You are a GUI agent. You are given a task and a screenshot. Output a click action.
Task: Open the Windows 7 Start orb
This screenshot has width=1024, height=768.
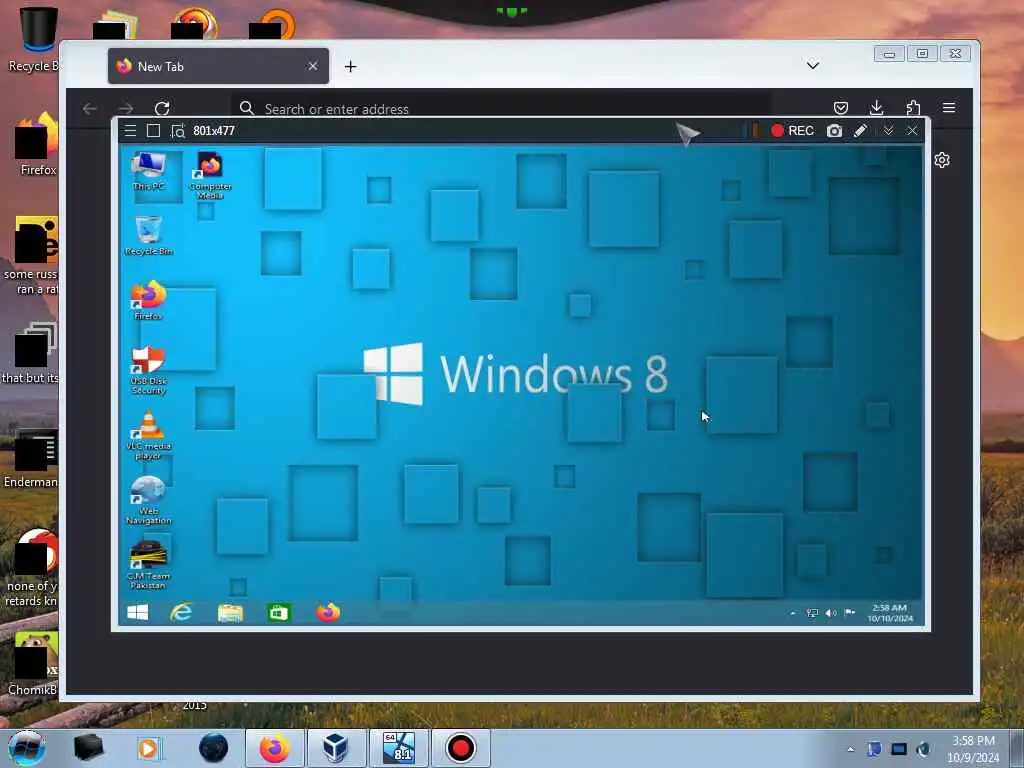tap(26, 748)
